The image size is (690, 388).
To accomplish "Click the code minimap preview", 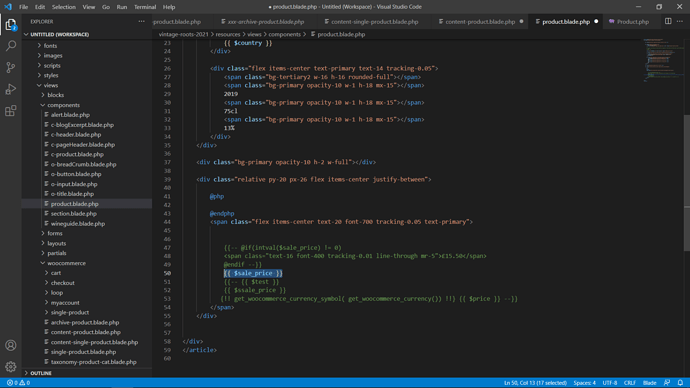I will click(x=663, y=60).
